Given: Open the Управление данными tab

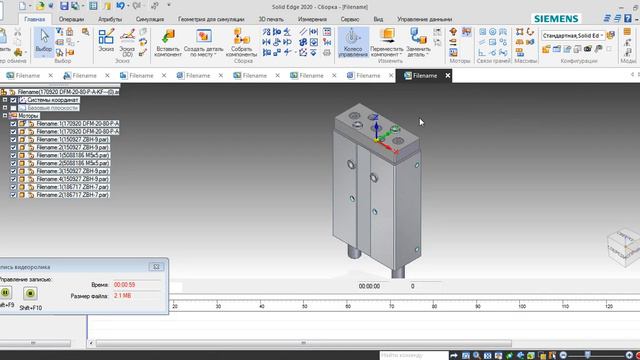Looking at the screenshot, I should 424,19.
